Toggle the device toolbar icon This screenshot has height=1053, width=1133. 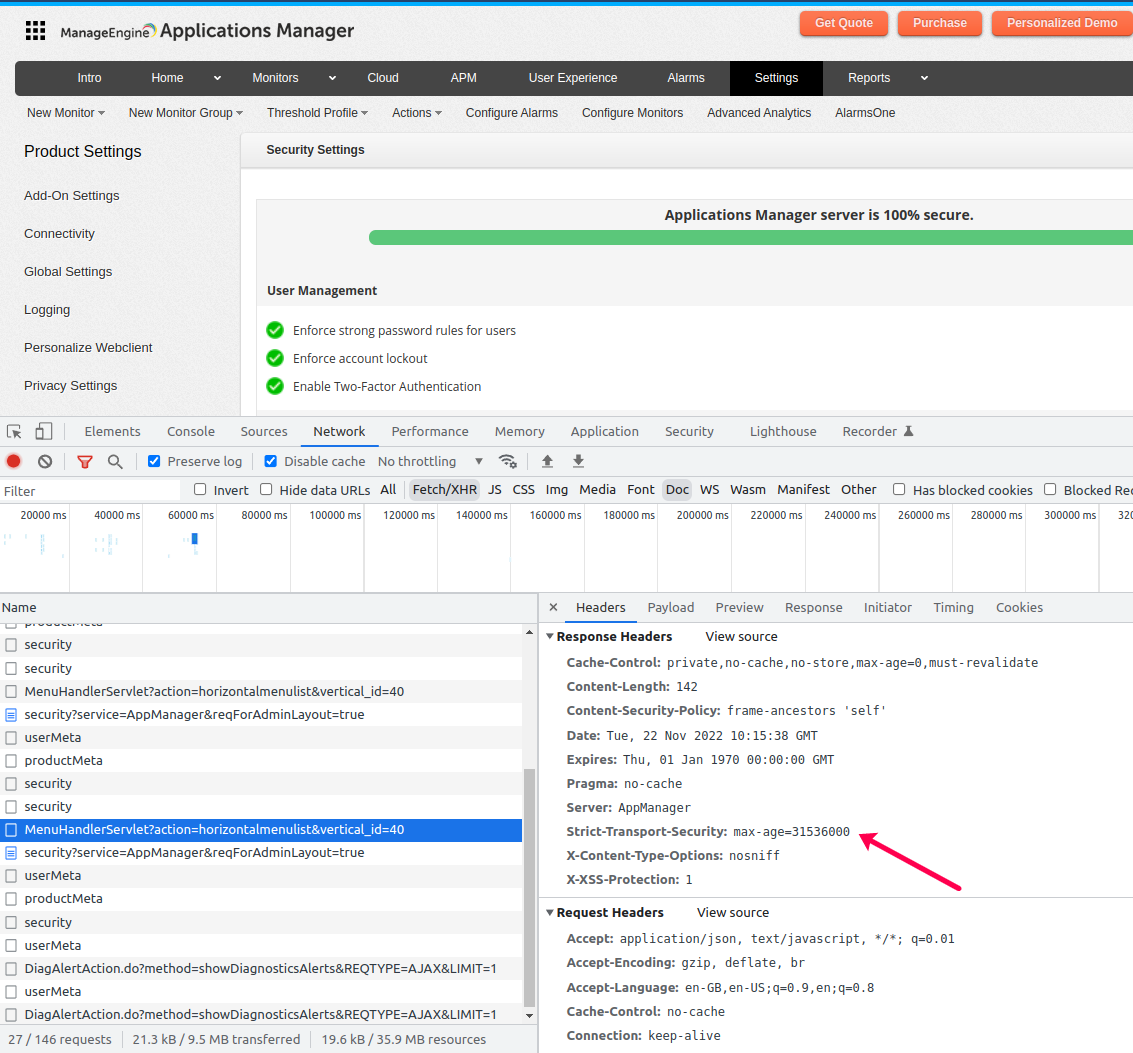[43, 432]
